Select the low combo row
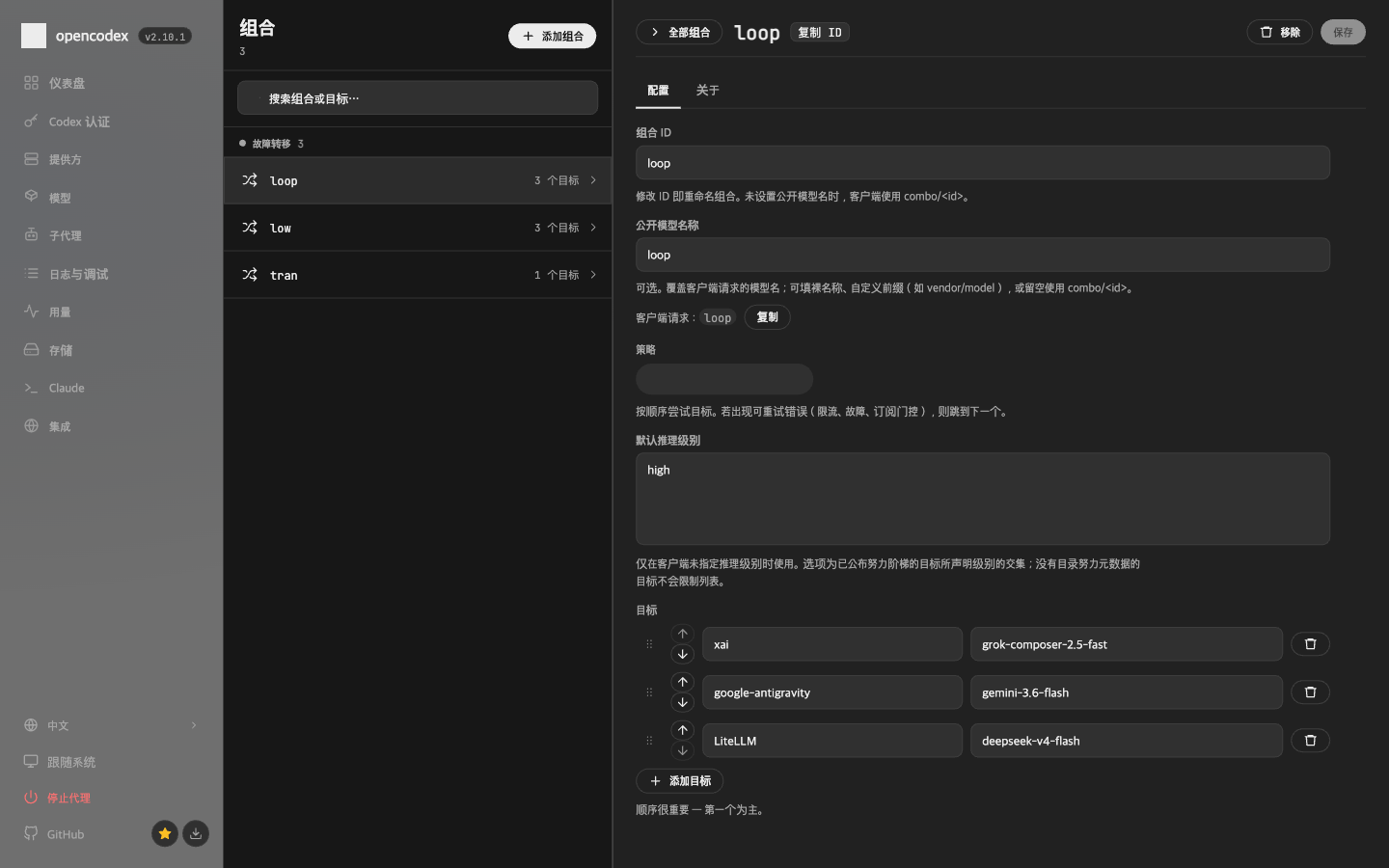The image size is (1389, 868). (418, 228)
